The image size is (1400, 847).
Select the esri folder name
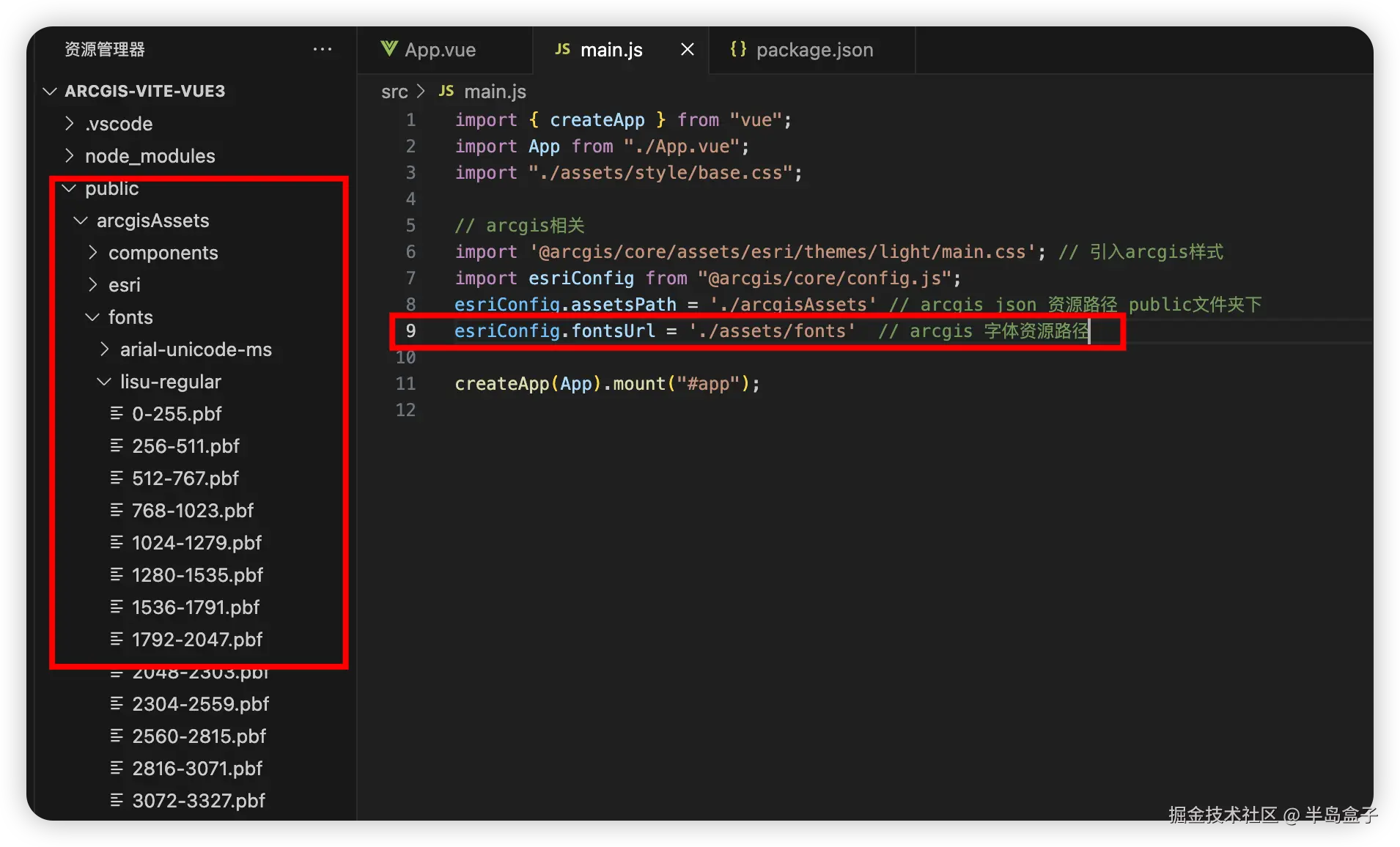[x=125, y=285]
